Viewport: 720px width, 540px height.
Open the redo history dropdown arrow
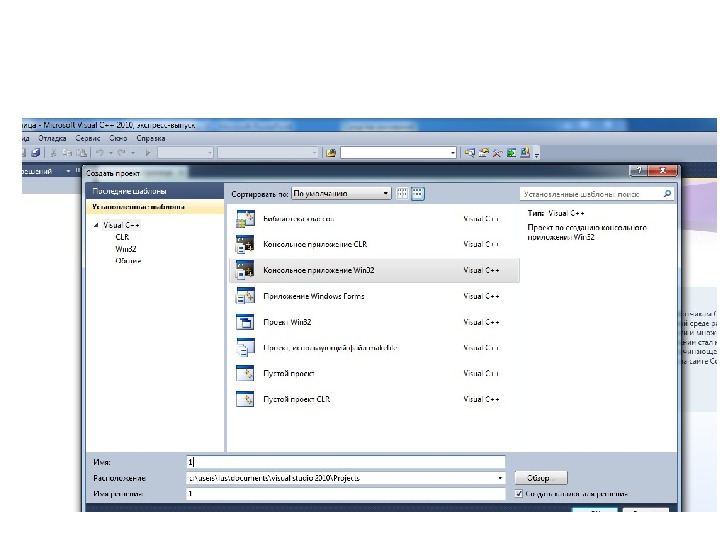(x=133, y=153)
